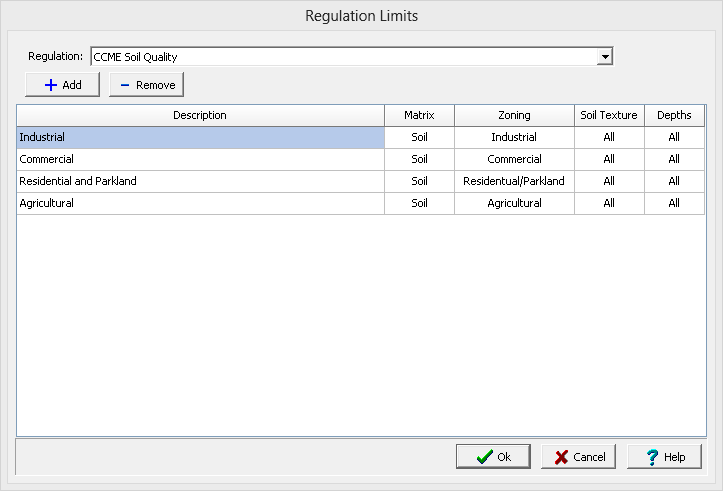Click the Matrix column header
723x491 pixels.
[x=419, y=115]
